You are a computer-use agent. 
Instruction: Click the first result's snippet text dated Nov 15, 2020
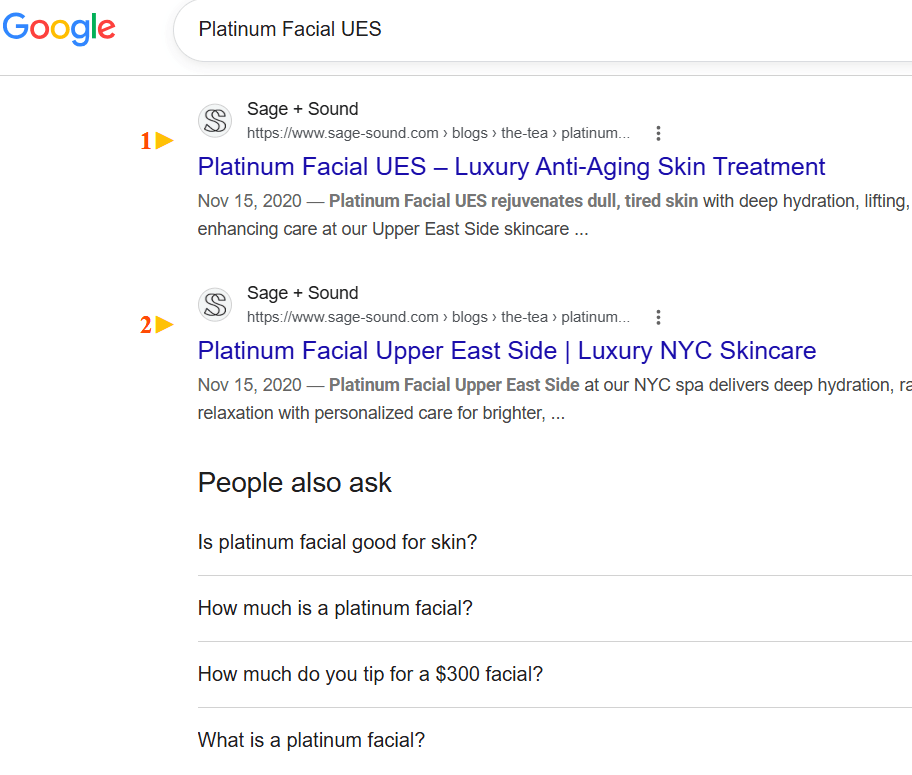(555, 215)
